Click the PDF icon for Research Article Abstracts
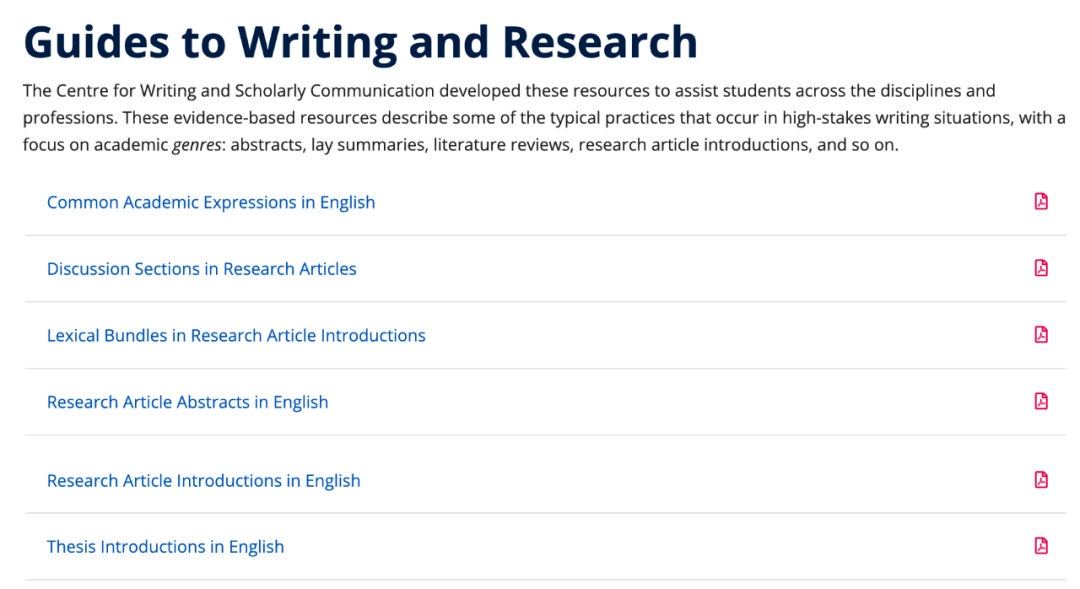The width and height of the screenshot is (1080, 589). [x=1041, y=401]
